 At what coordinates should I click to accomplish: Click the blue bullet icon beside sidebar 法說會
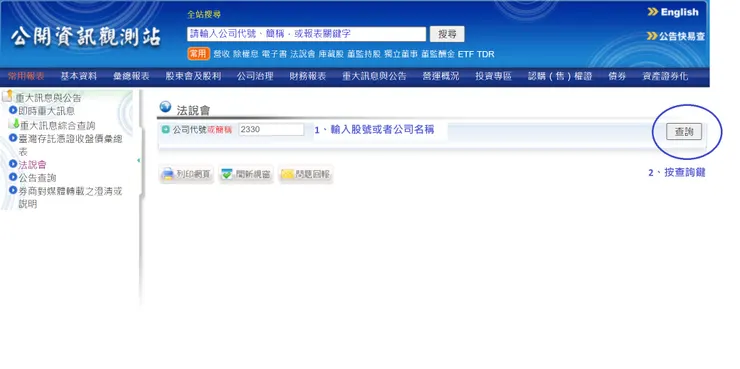pyautogui.click(x=13, y=164)
